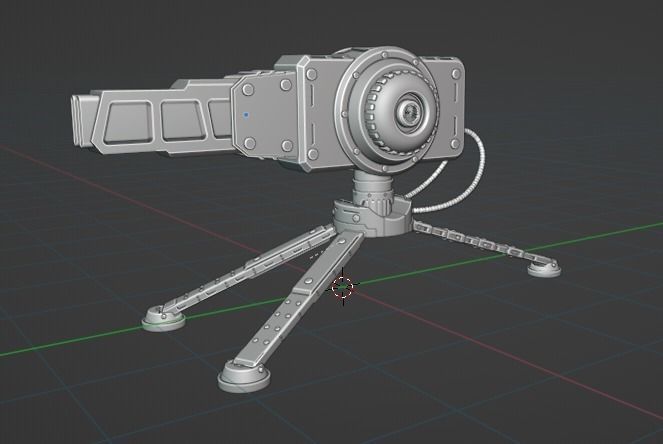663x444 pixels.
Task: Click the right rear tripod foot pad
Action: coord(544,269)
